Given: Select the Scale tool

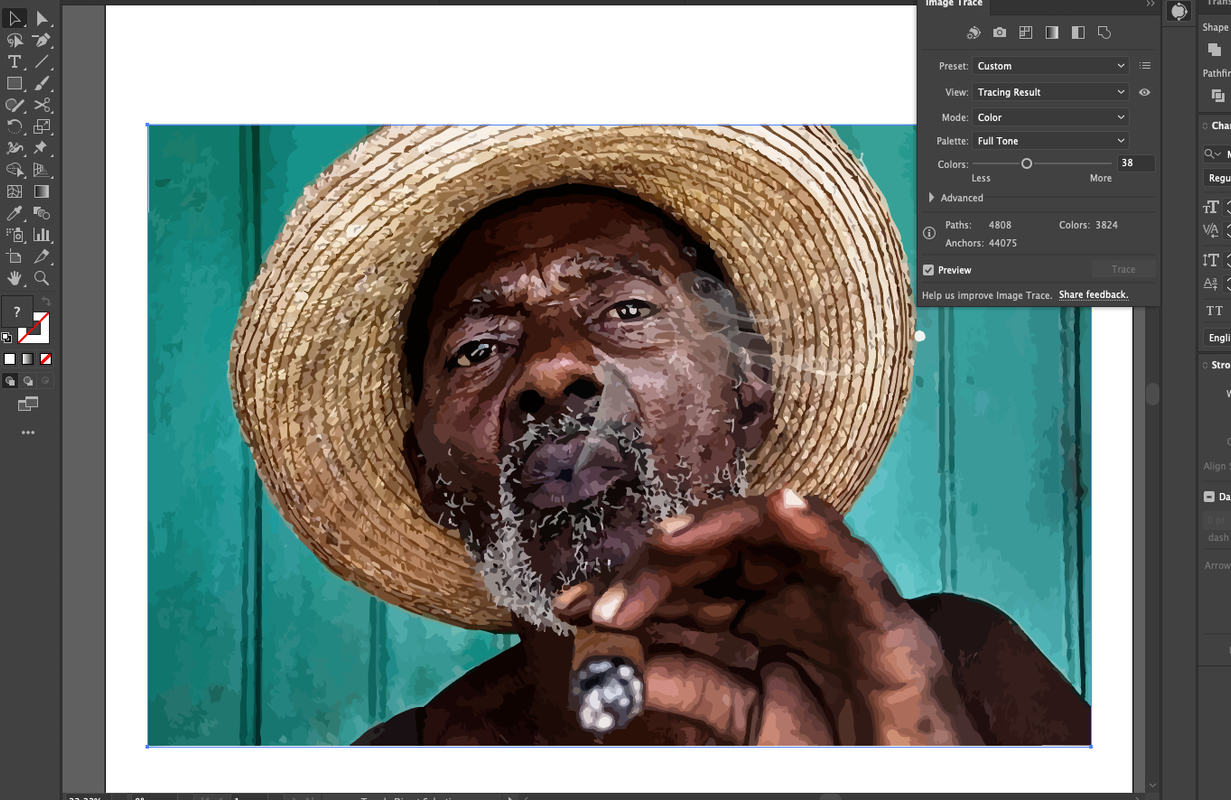Looking at the screenshot, I should tap(42, 127).
